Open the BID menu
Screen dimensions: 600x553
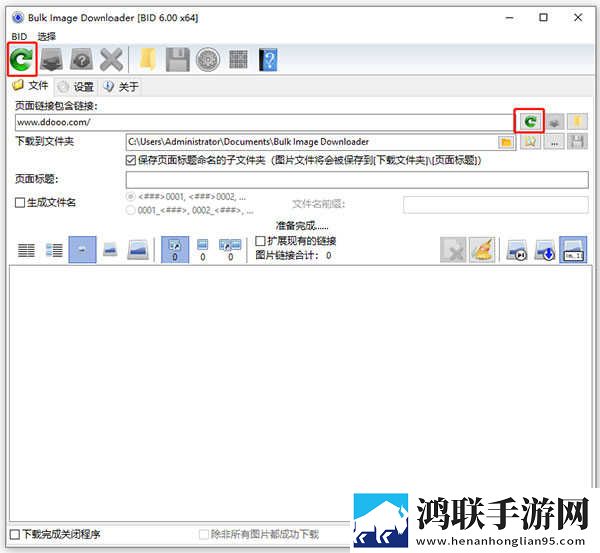[19, 36]
